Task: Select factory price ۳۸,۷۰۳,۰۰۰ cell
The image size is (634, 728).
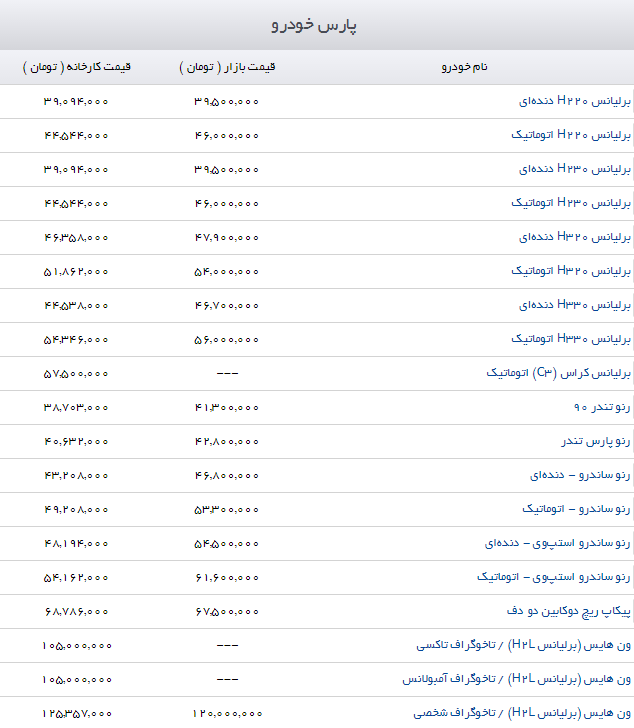Action: (x=76, y=408)
